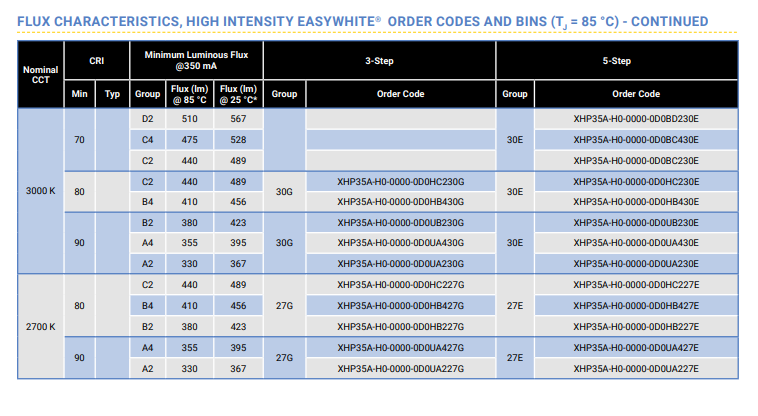This screenshot has height=416, width=758.
Task: Click the 30G group cell beside 0D0HC230G
Action: coord(284,192)
